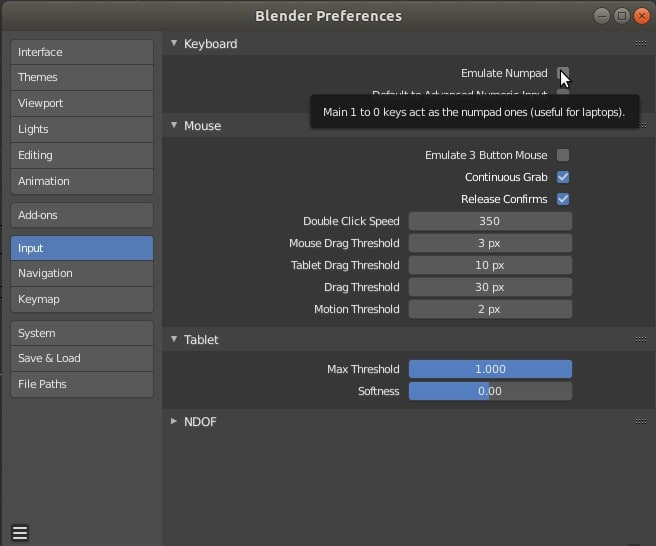
Task: Click the tablet Max Threshold slider
Action: pos(490,369)
